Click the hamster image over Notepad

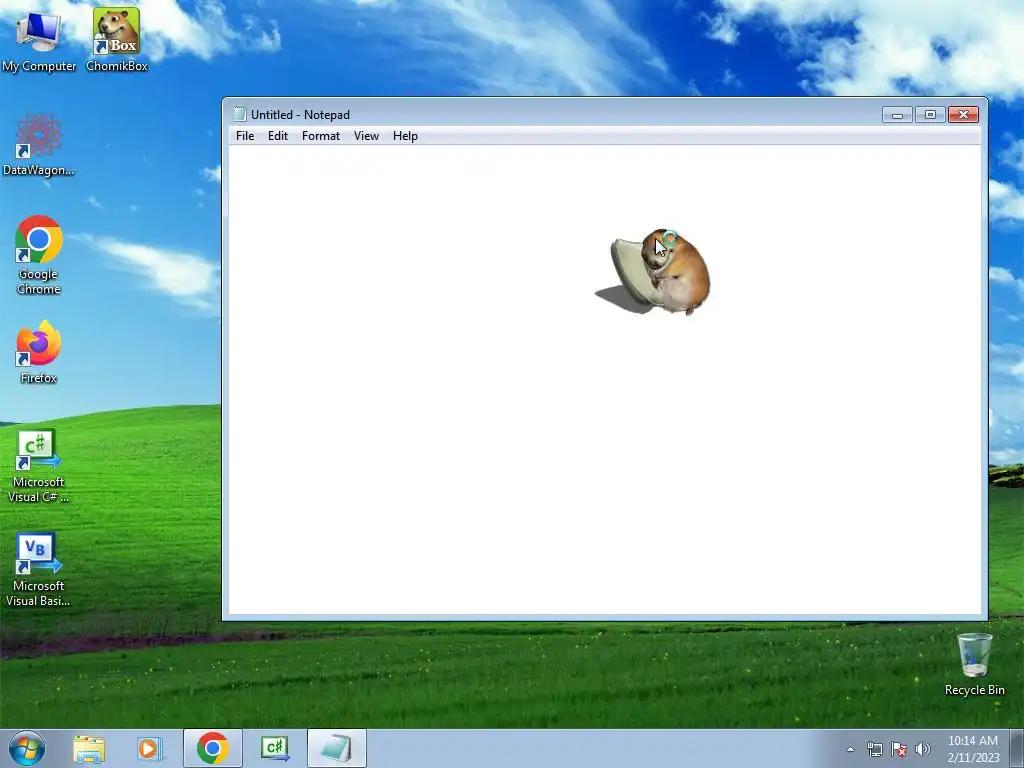pyautogui.click(x=653, y=272)
